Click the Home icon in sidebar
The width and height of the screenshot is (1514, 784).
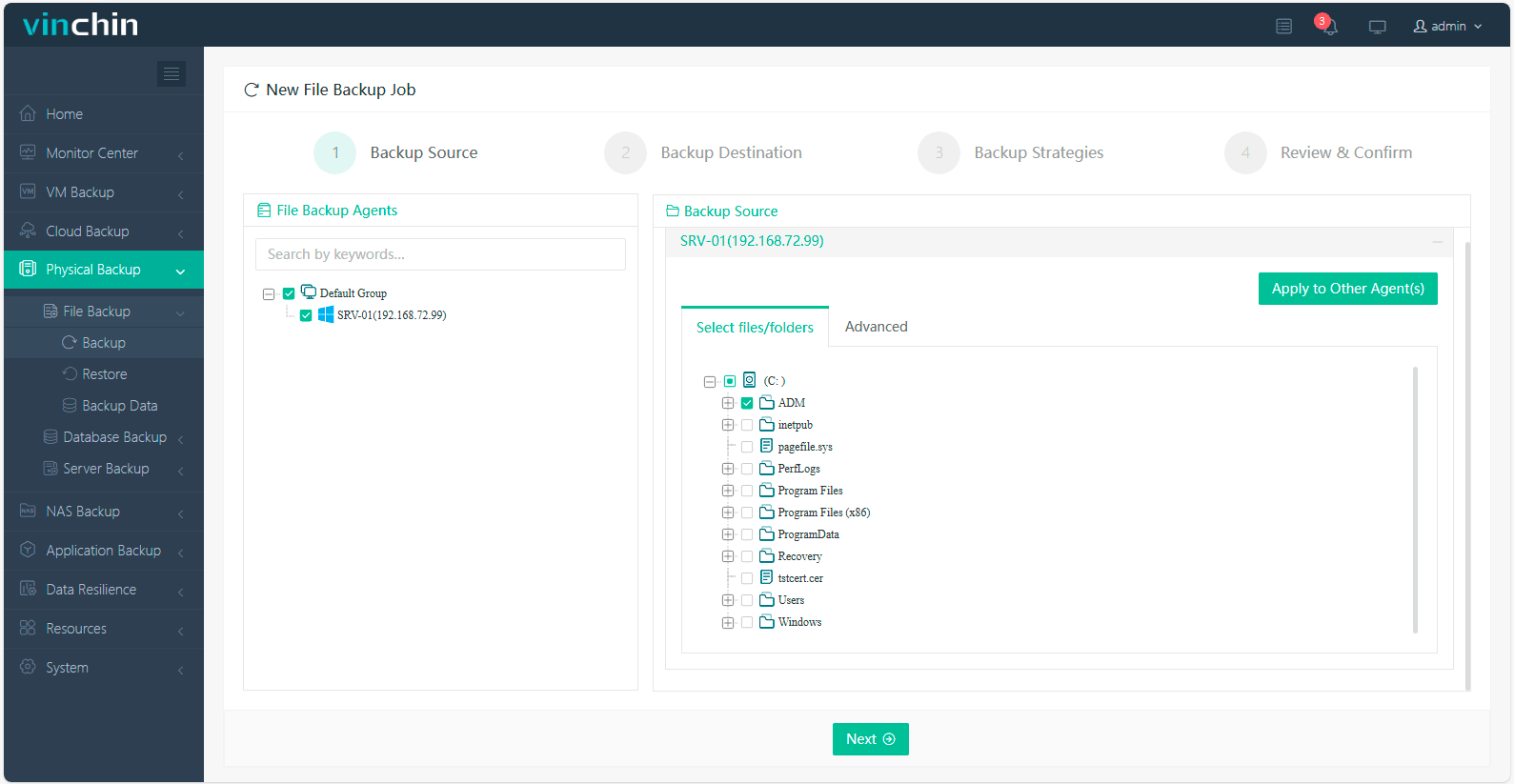(28, 113)
